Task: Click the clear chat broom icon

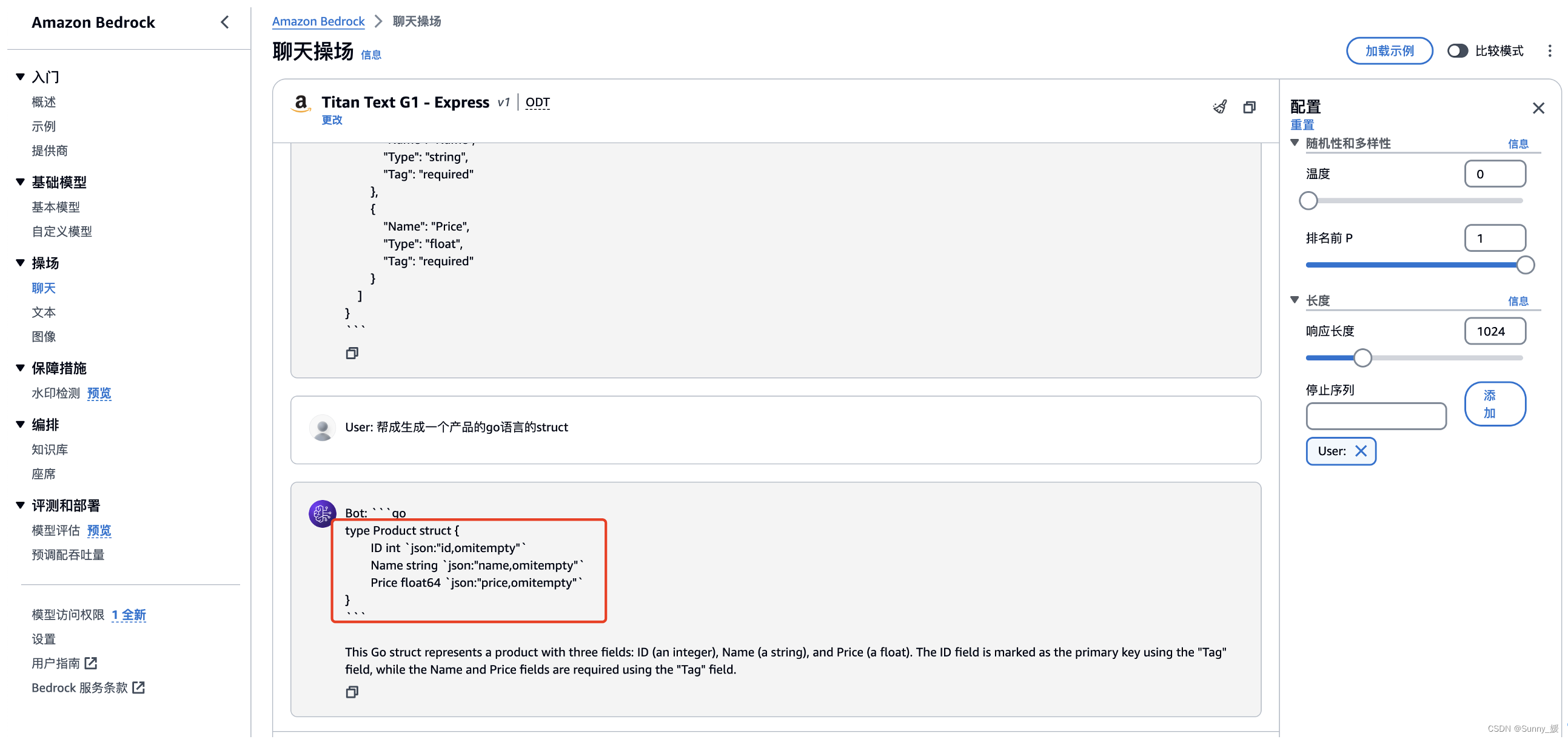Action: (1219, 107)
